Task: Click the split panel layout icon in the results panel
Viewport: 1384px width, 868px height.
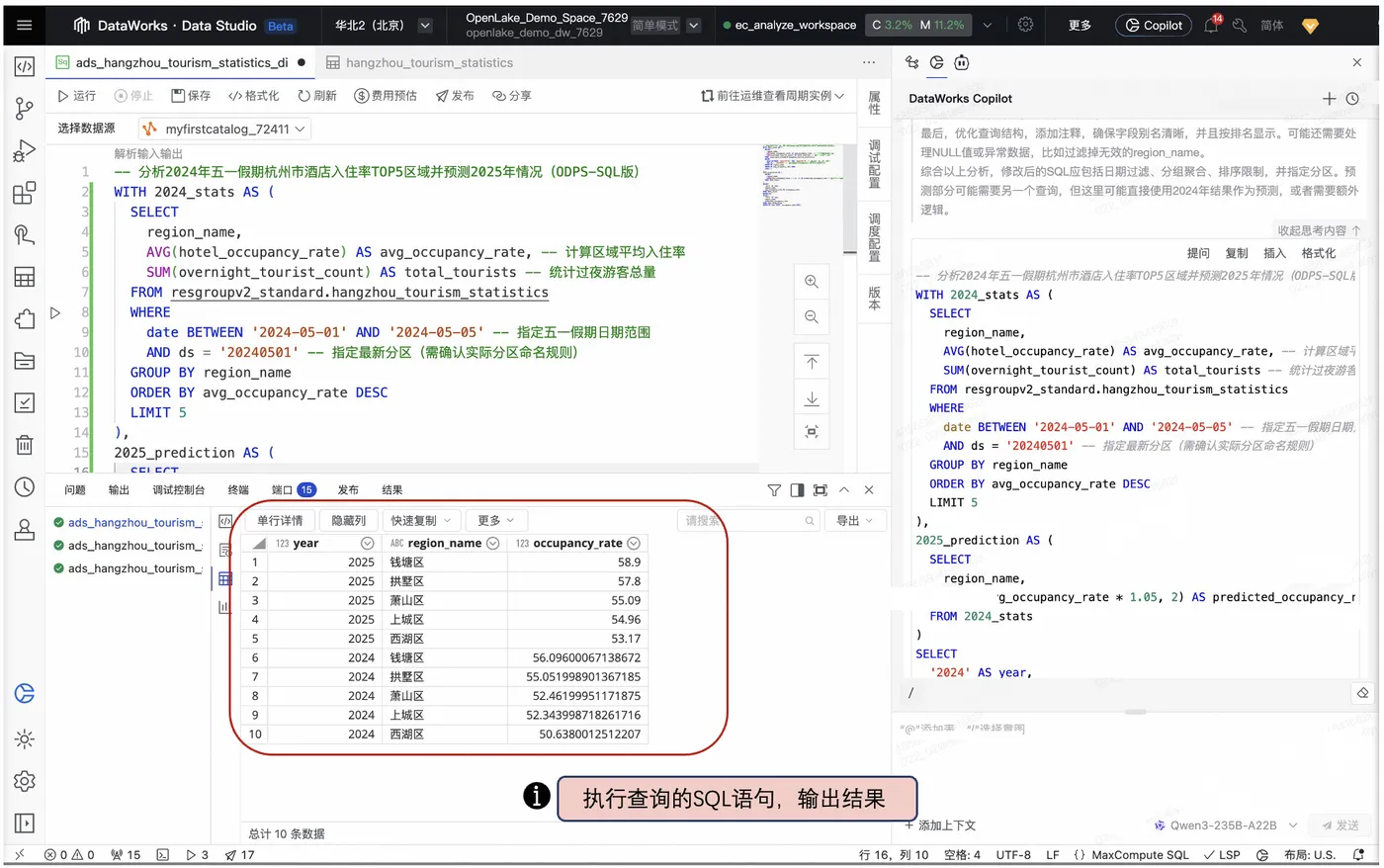Action: pyautogui.click(x=798, y=490)
